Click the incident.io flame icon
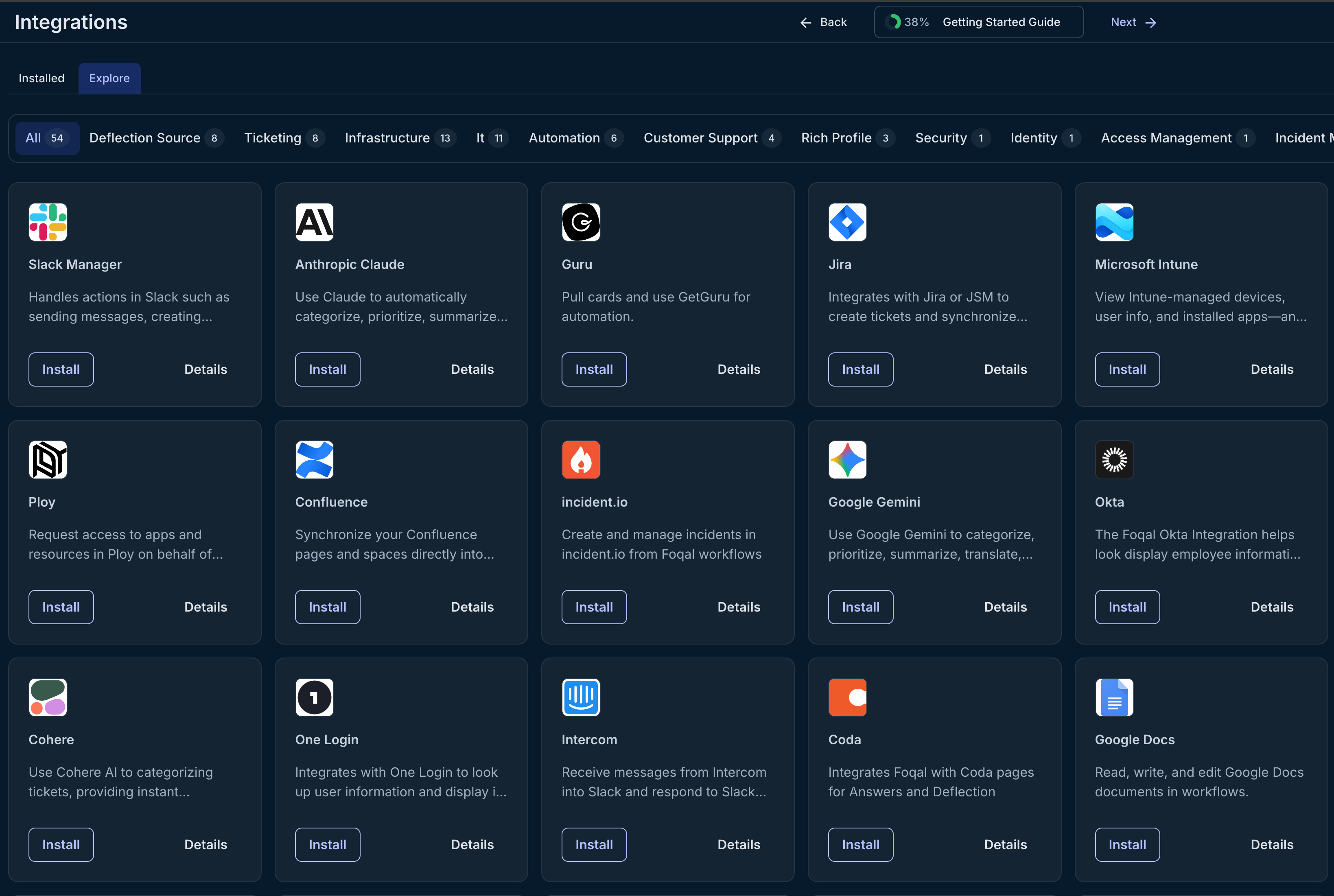1334x896 pixels. tap(581, 460)
